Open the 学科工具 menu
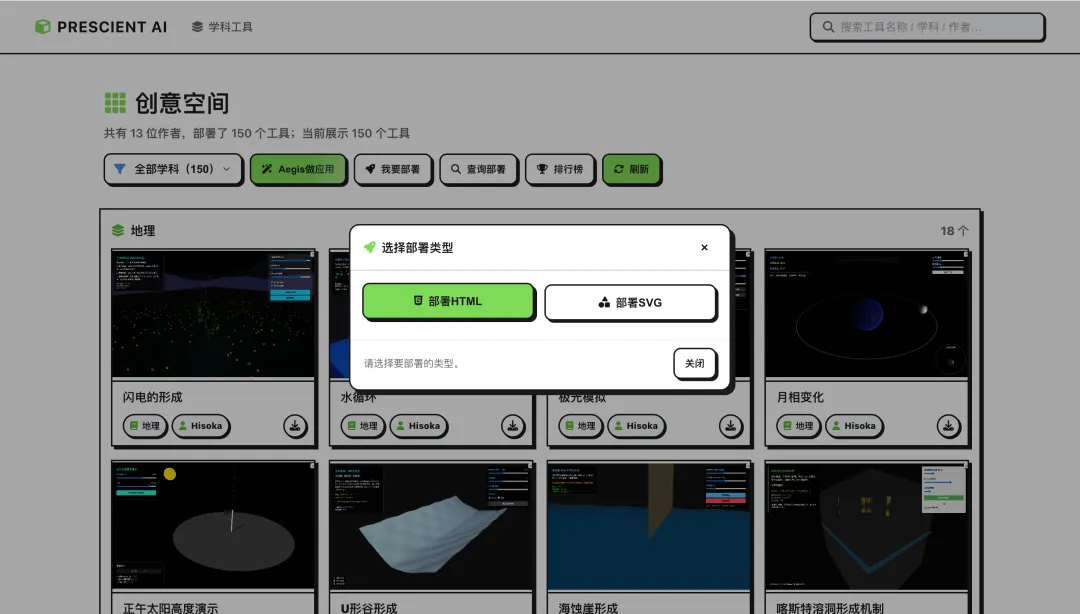Image resolution: width=1080 pixels, height=614 pixels. (x=222, y=27)
